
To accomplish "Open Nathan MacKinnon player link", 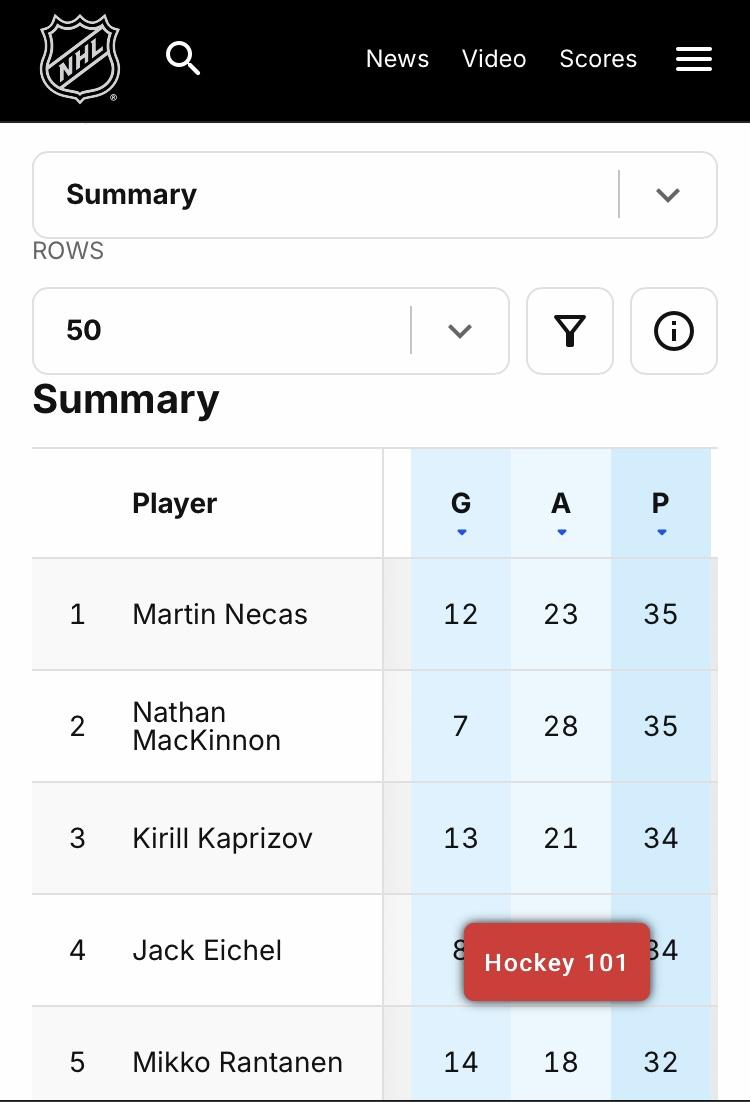I will click(207, 726).
